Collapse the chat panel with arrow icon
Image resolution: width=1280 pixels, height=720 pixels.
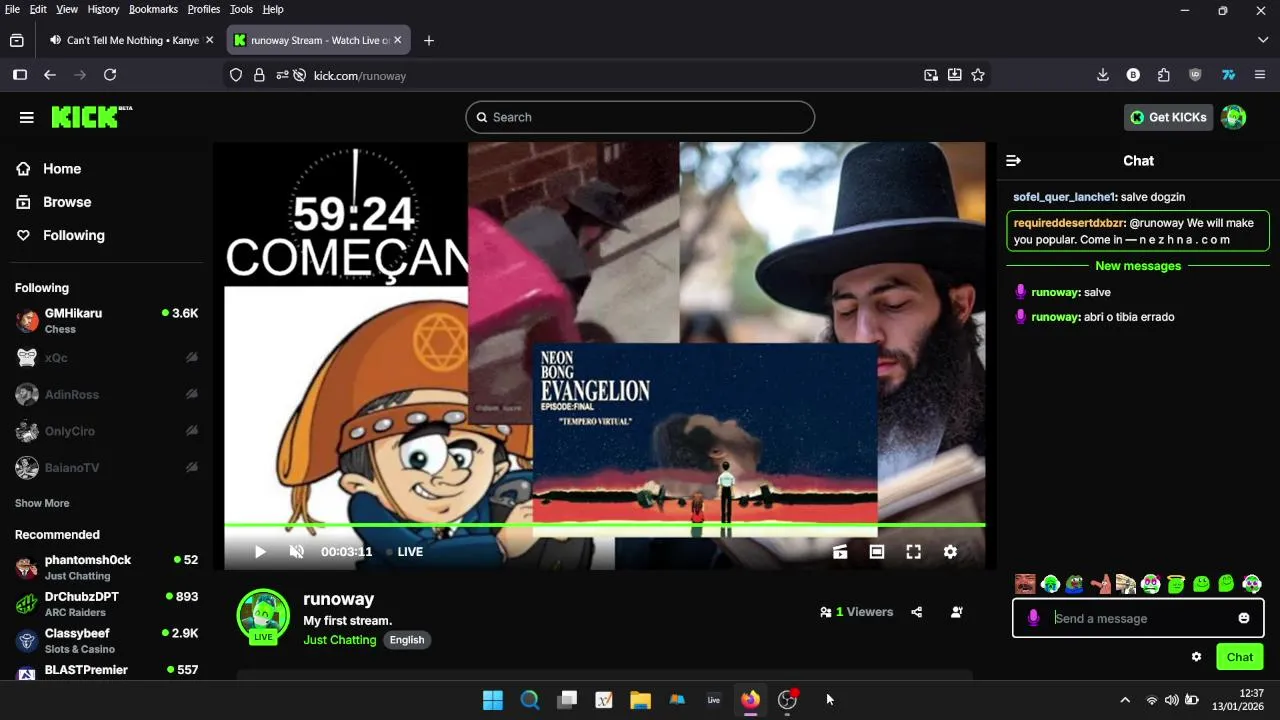click(1013, 161)
